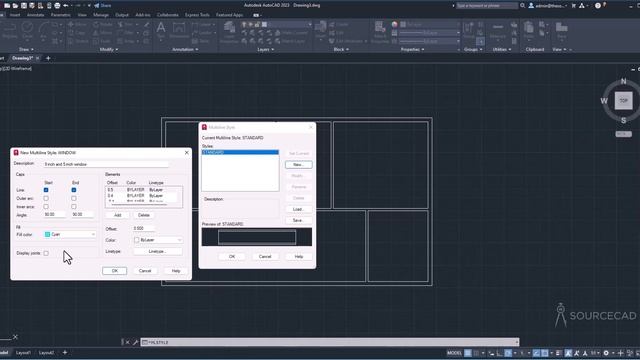Open the element Color ByLayer dropdown
The height and width of the screenshot is (360, 640).
158,240
